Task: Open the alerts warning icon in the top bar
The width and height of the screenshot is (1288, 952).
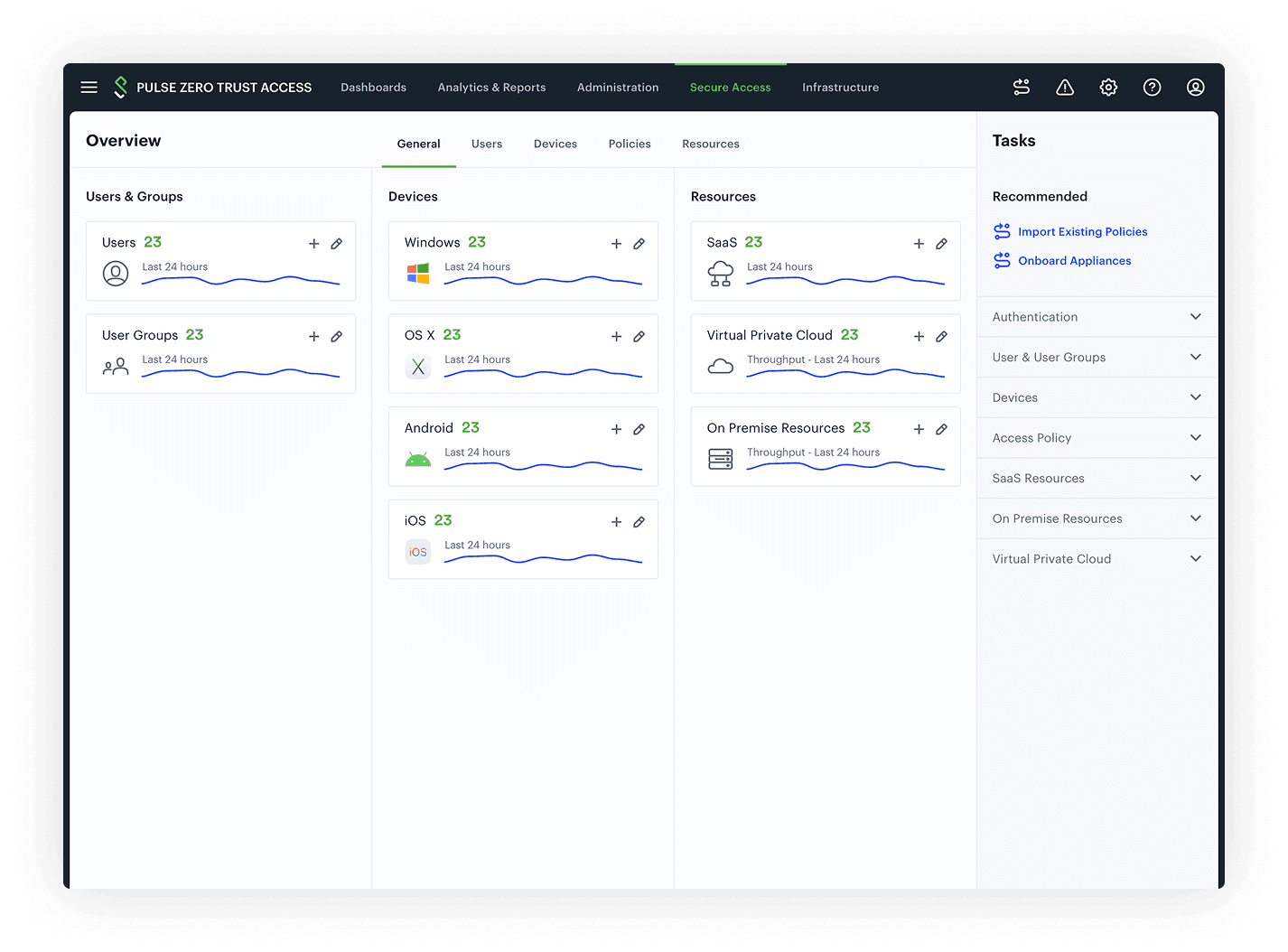Action: click(x=1065, y=87)
